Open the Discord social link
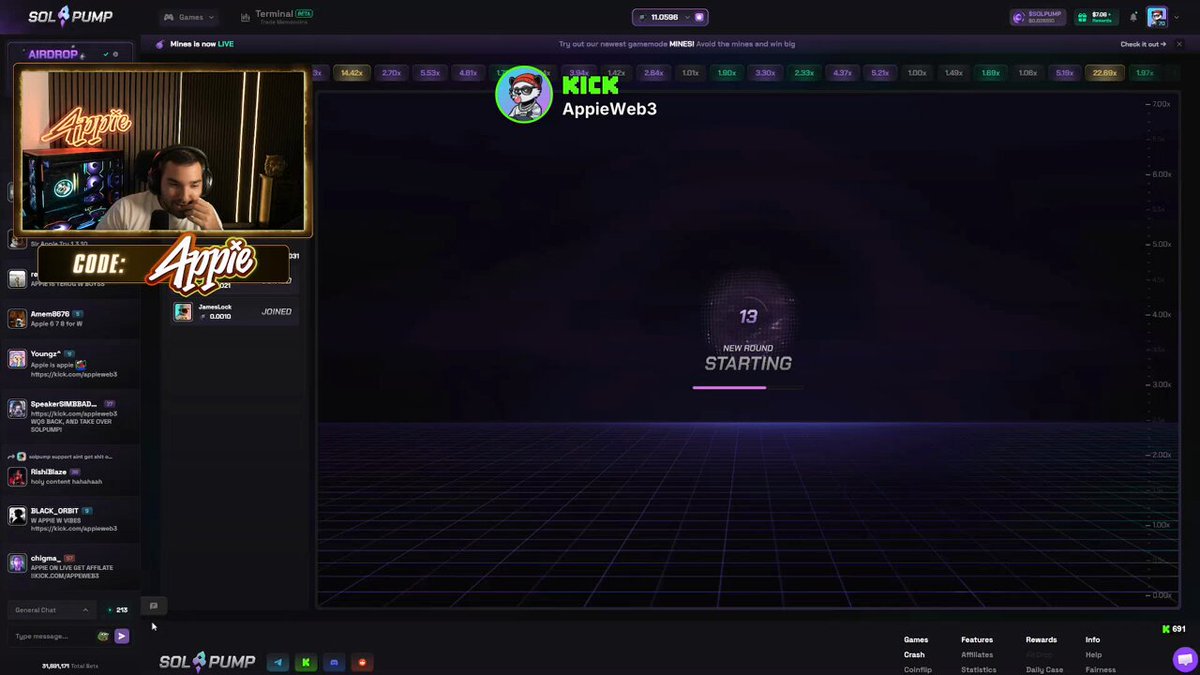The height and width of the screenshot is (675, 1200). [335, 662]
